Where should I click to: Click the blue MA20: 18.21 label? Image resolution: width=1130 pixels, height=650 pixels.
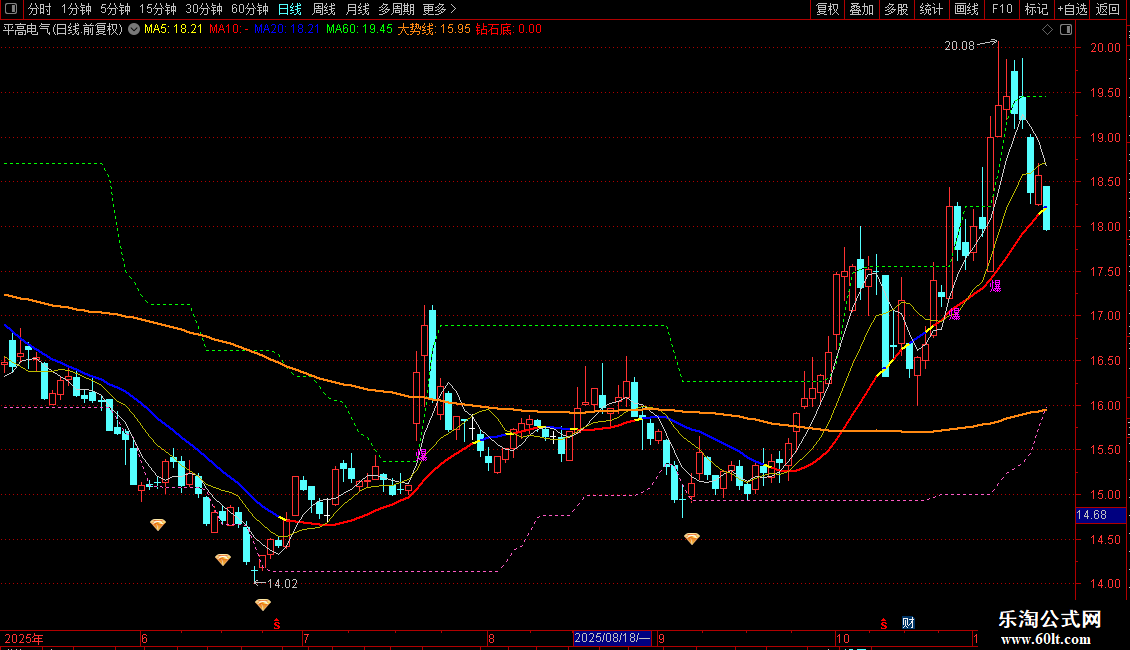[287, 29]
